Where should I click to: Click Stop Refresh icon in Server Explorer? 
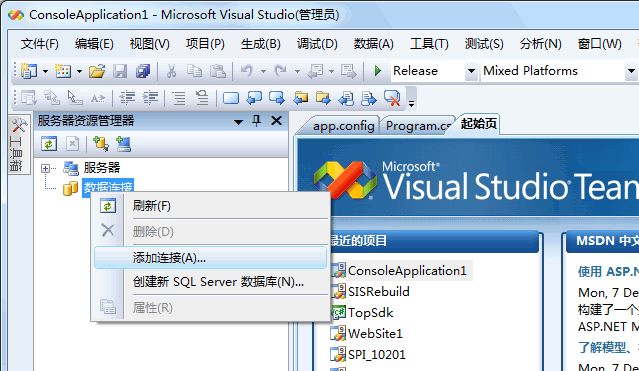pos(73,144)
